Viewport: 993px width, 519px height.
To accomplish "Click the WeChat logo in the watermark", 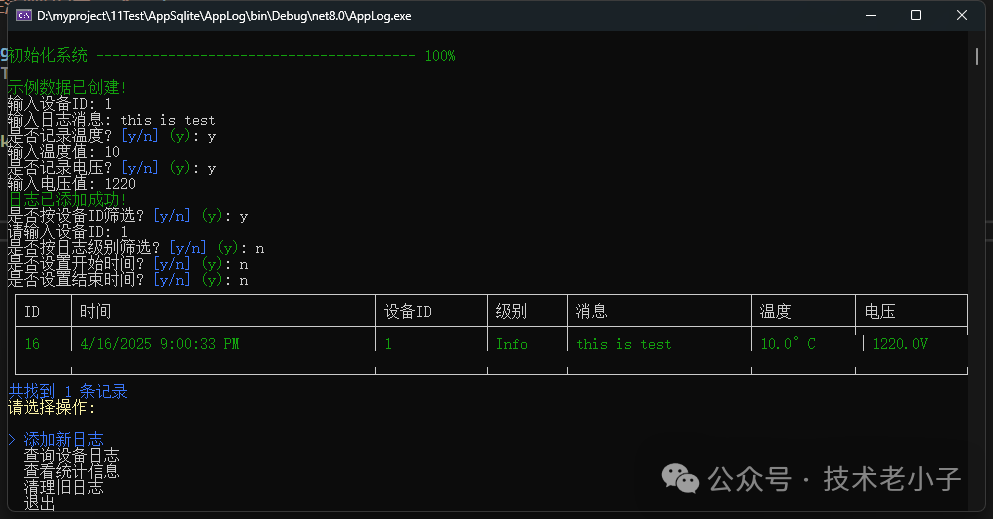I will (x=684, y=478).
